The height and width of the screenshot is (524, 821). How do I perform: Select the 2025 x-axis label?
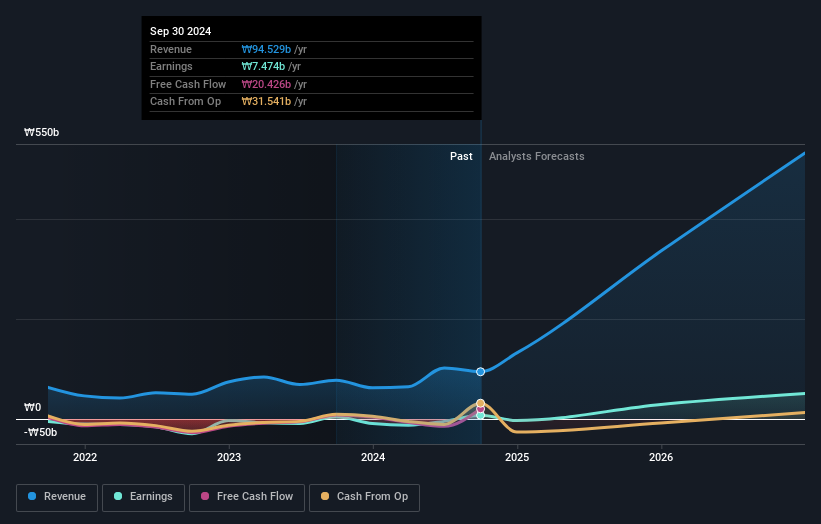[517, 457]
